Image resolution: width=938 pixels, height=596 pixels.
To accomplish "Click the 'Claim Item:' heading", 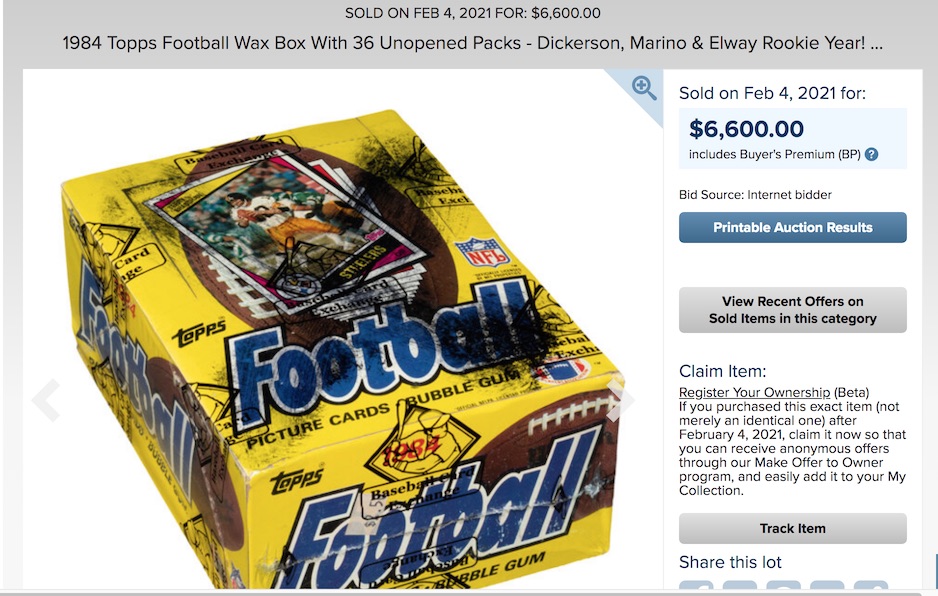I will [722, 371].
